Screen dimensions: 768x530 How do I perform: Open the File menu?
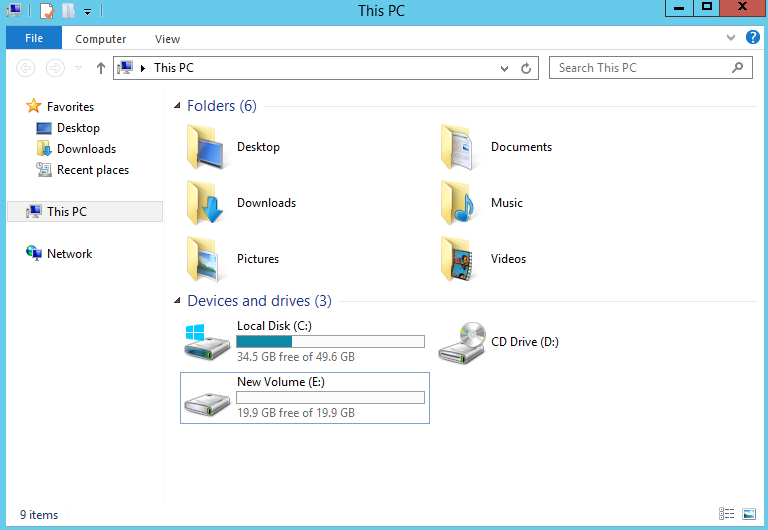click(x=34, y=38)
